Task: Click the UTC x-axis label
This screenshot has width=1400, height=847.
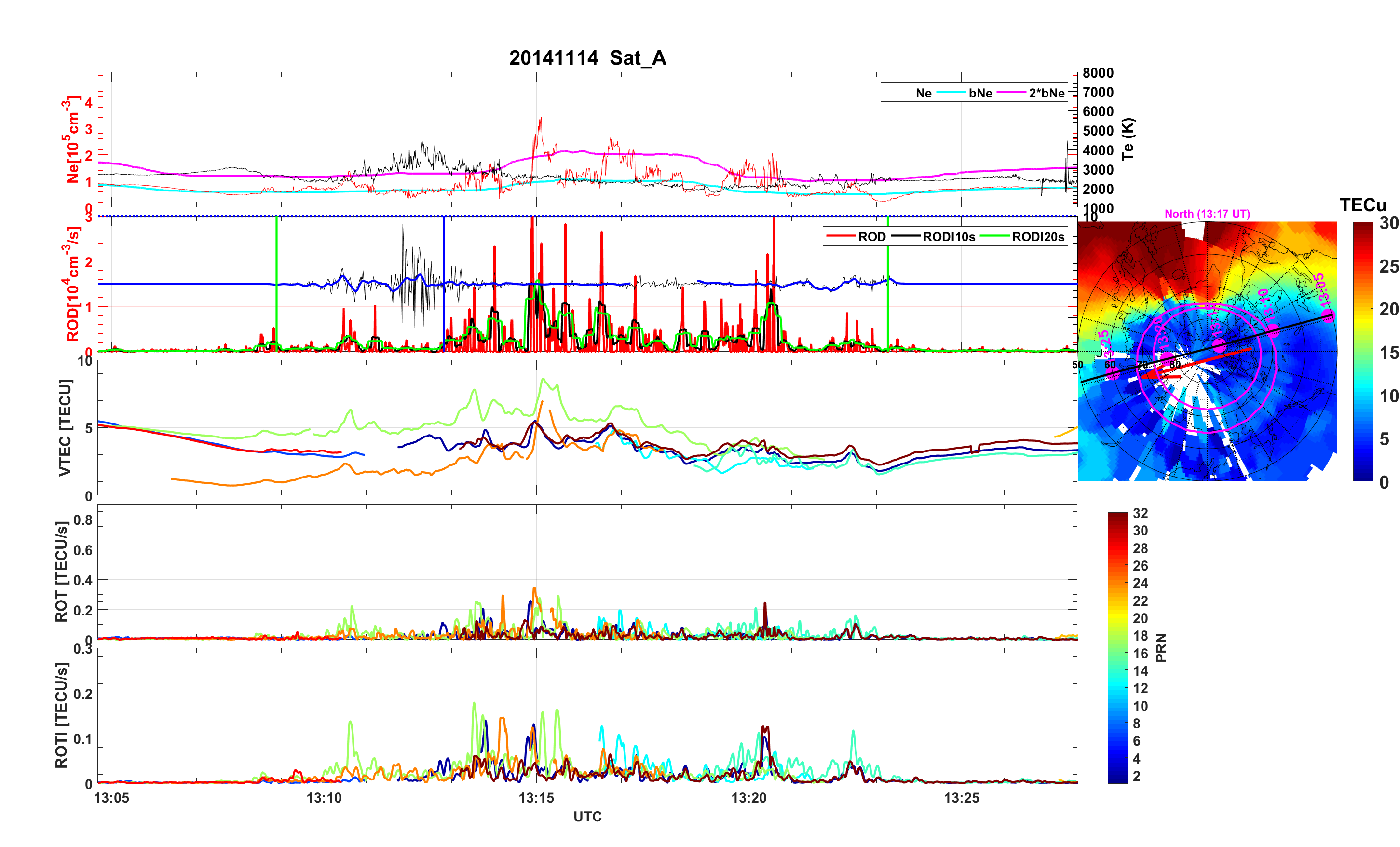Action: (x=587, y=816)
